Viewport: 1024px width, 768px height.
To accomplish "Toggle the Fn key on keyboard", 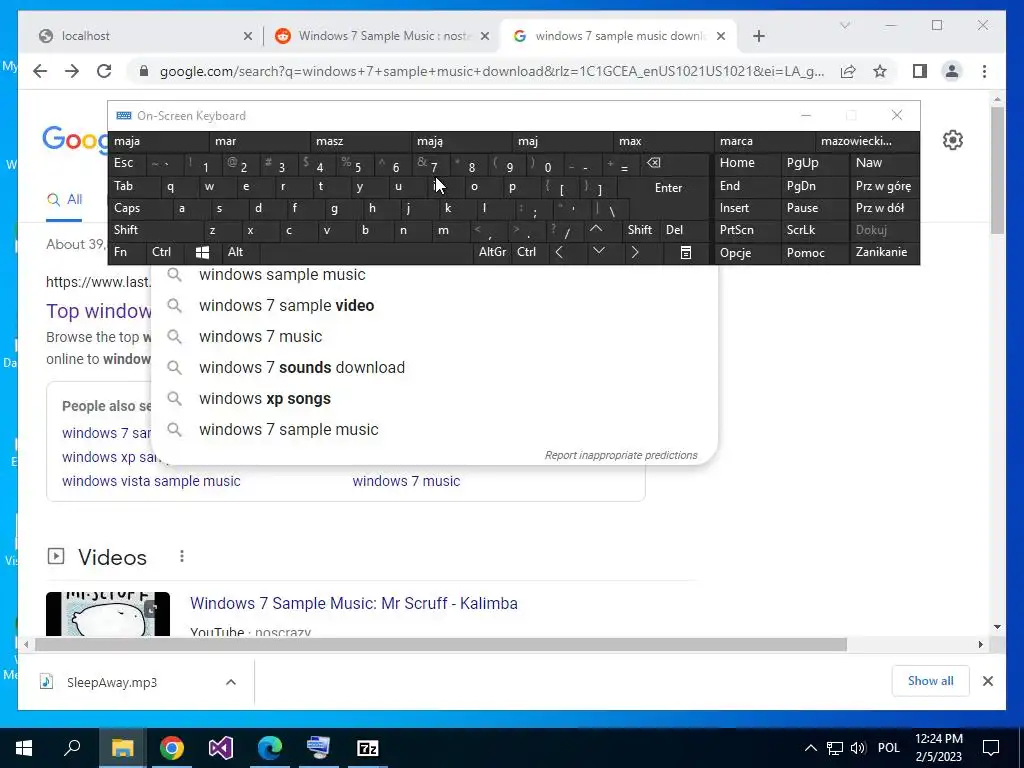I will [127, 252].
